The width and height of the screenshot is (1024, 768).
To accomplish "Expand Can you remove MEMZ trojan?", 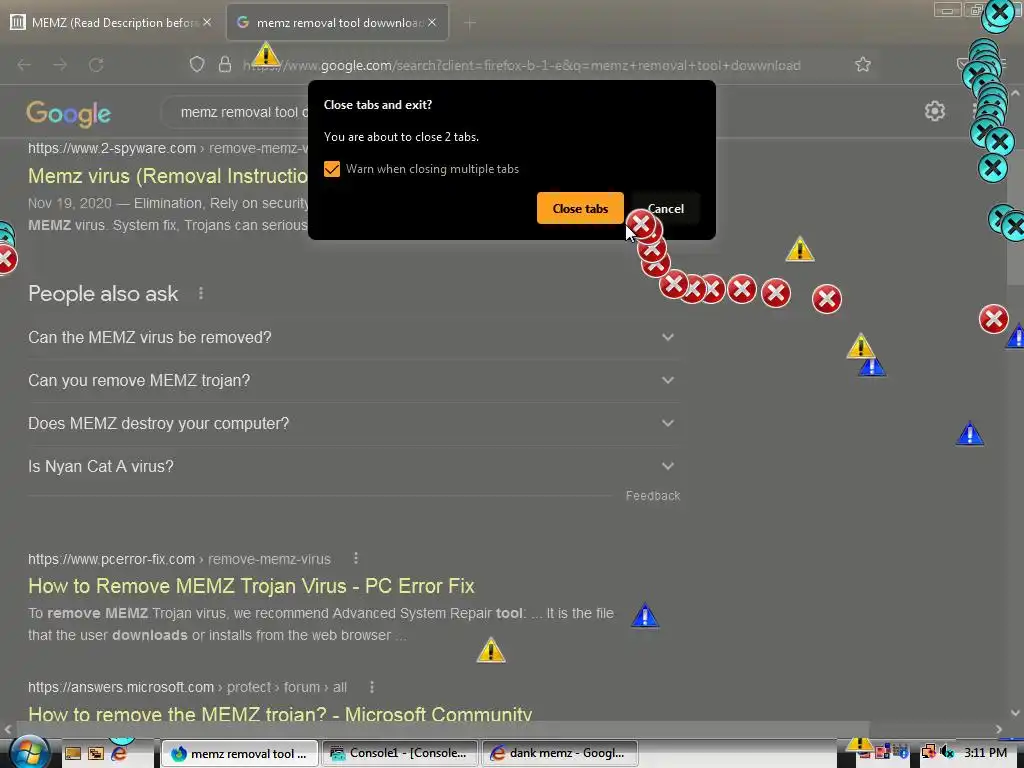I will tap(353, 381).
